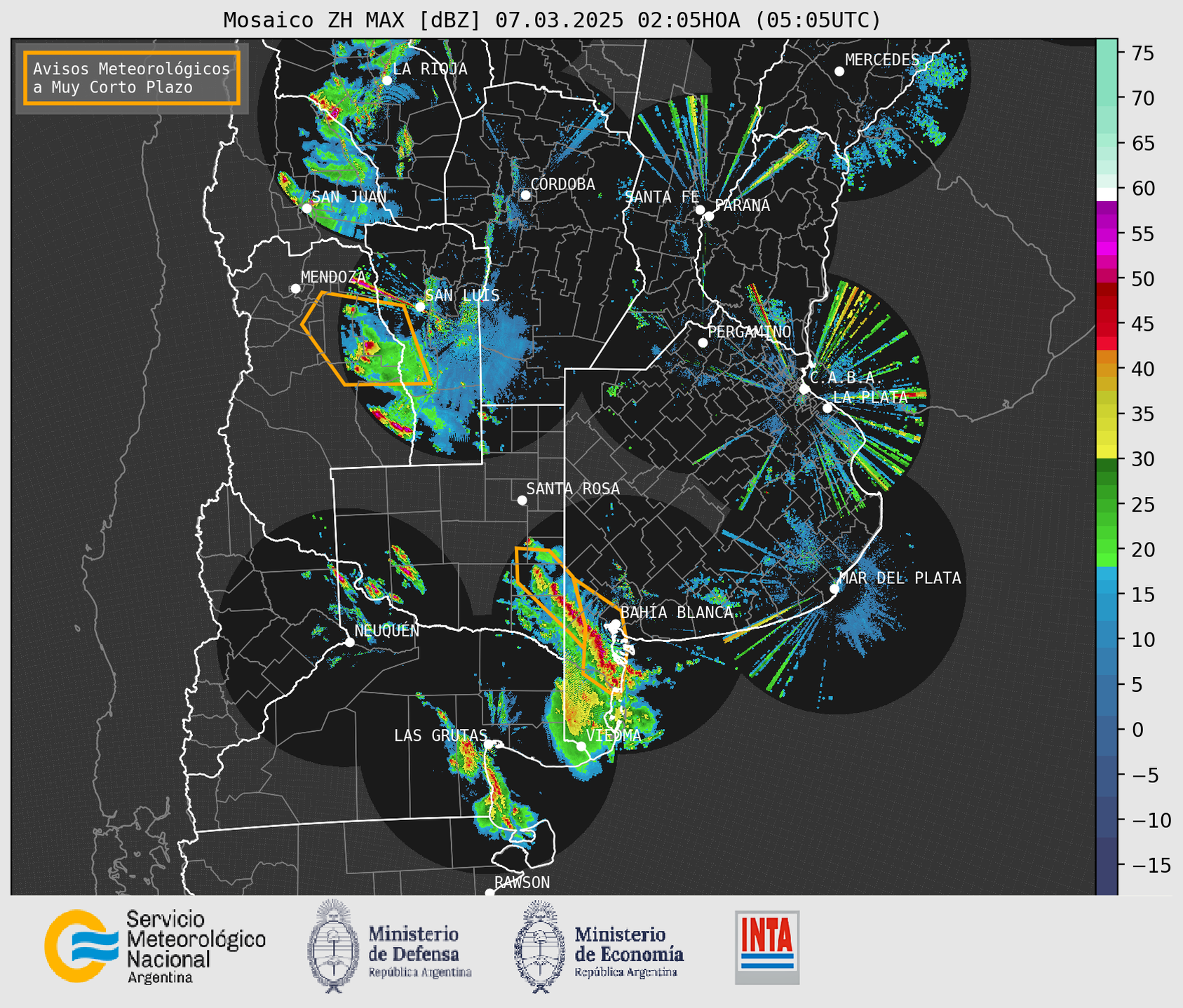Click the orange warning polygon near San Luis
1183x1008 pixels.
click(x=365, y=339)
